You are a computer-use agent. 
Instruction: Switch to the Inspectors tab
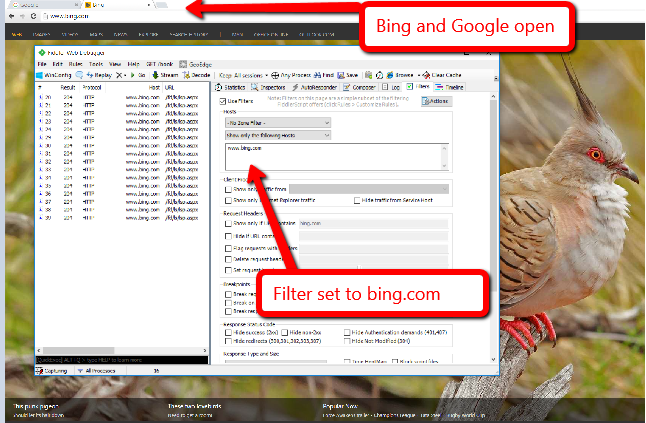click(268, 87)
